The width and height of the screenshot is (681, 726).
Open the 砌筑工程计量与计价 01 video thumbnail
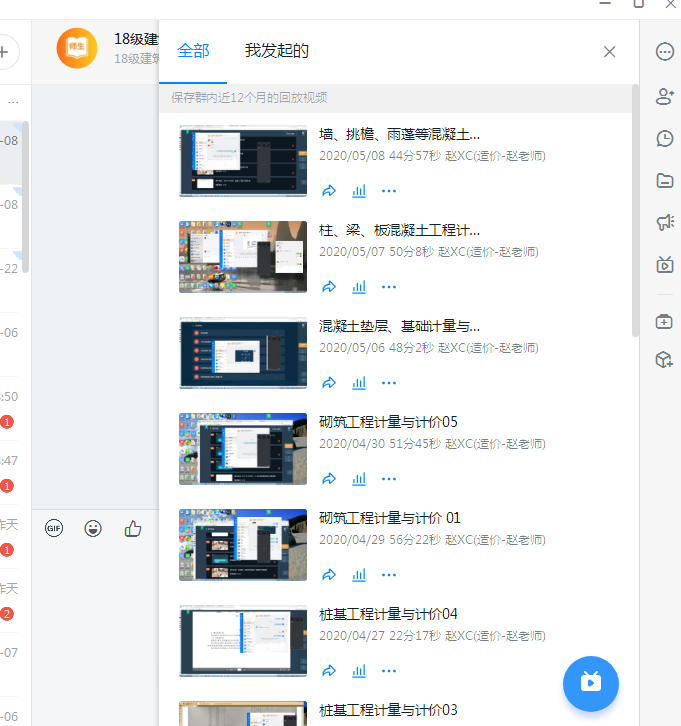(243, 544)
